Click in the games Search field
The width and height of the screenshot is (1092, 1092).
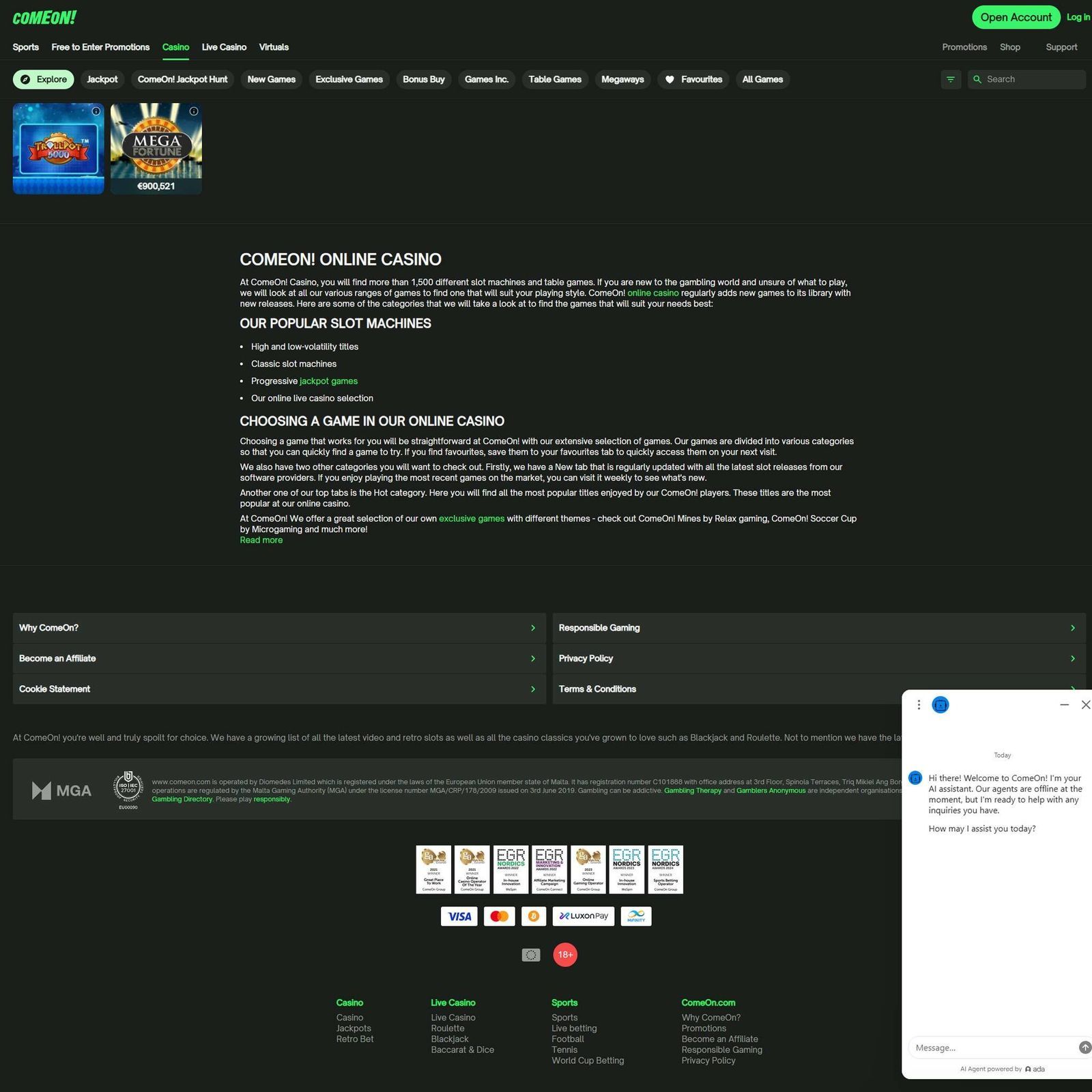click(x=1026, y=79)
